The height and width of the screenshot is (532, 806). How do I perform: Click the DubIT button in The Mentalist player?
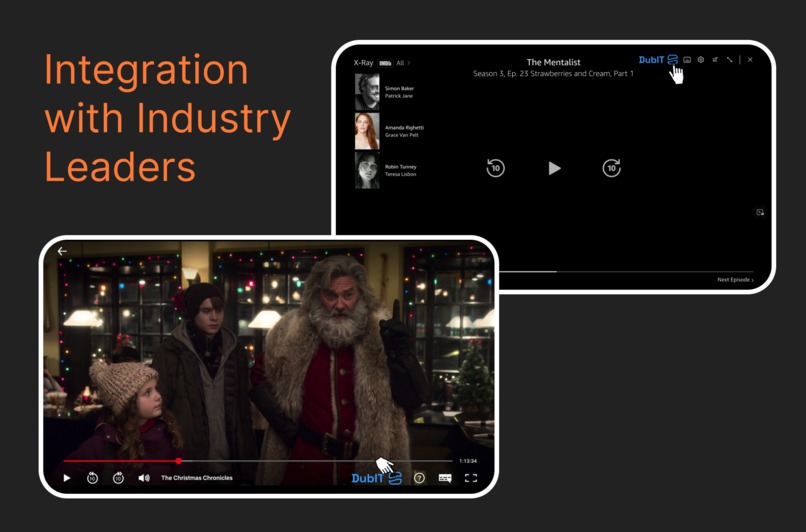coord(658,60)
